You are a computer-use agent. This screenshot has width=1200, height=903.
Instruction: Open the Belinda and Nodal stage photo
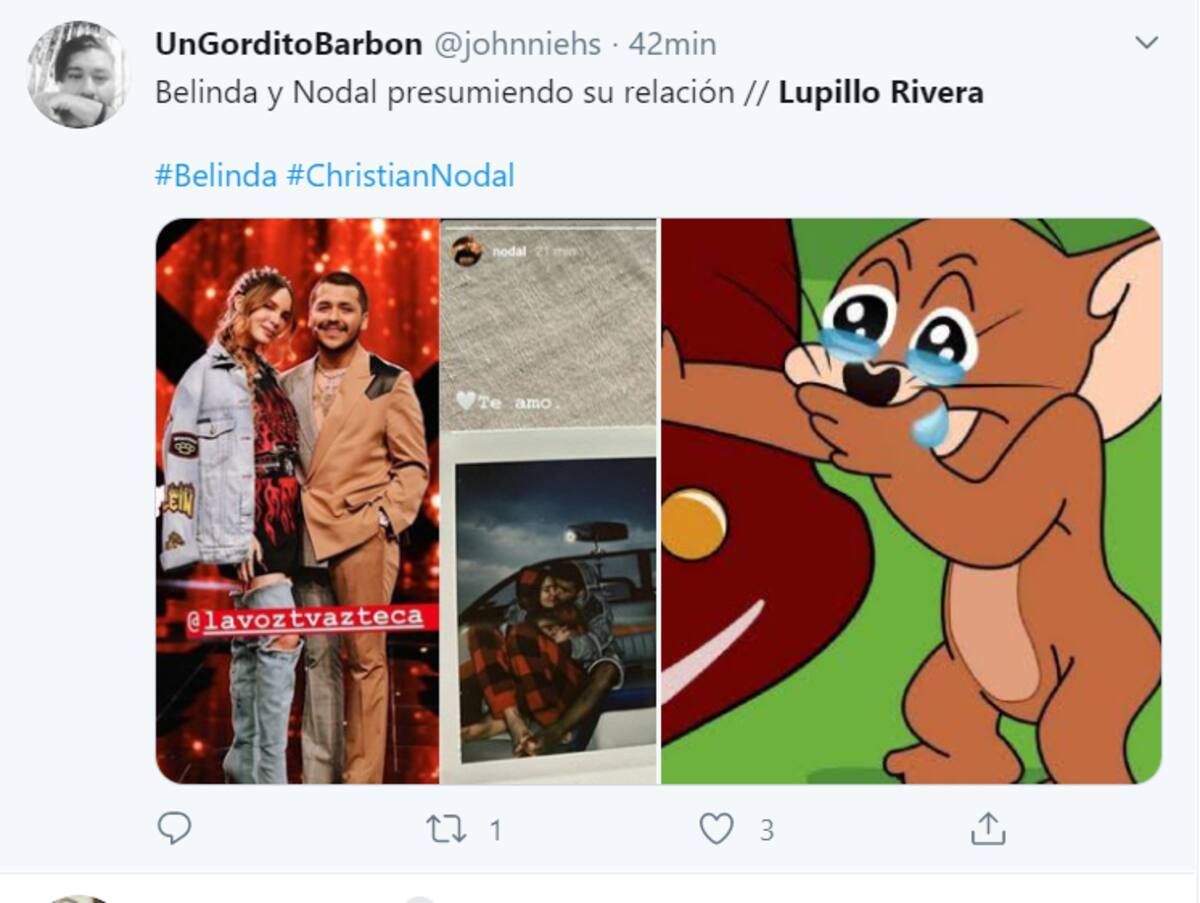point(298,500)
